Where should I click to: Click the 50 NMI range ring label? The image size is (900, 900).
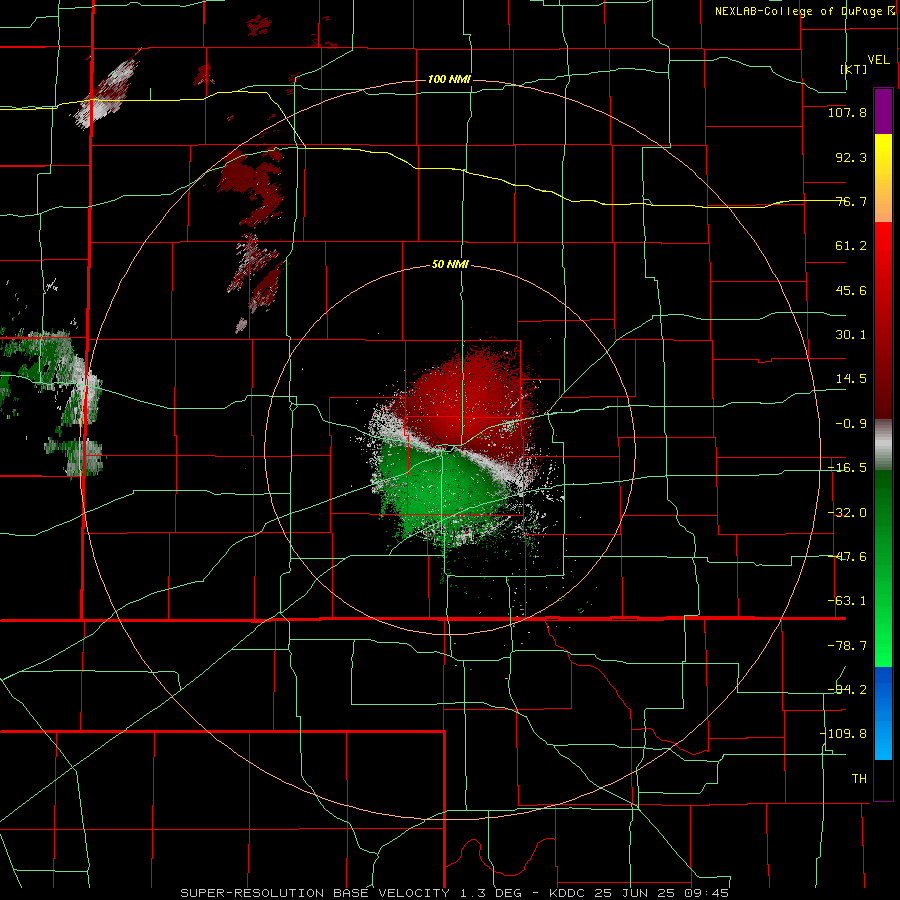[450, 265]
